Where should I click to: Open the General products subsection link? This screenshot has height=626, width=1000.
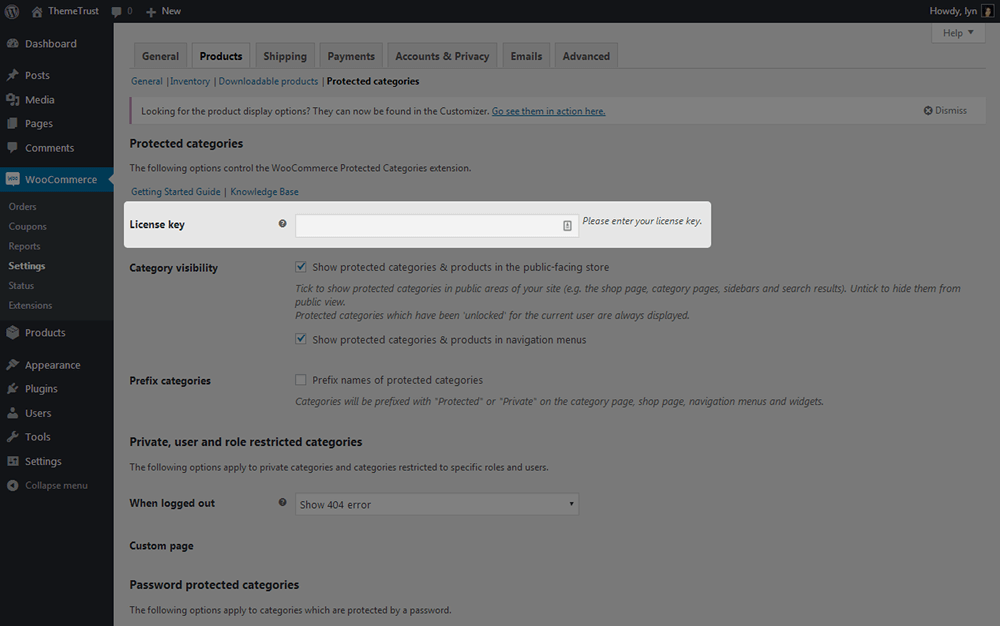(147, 81)
